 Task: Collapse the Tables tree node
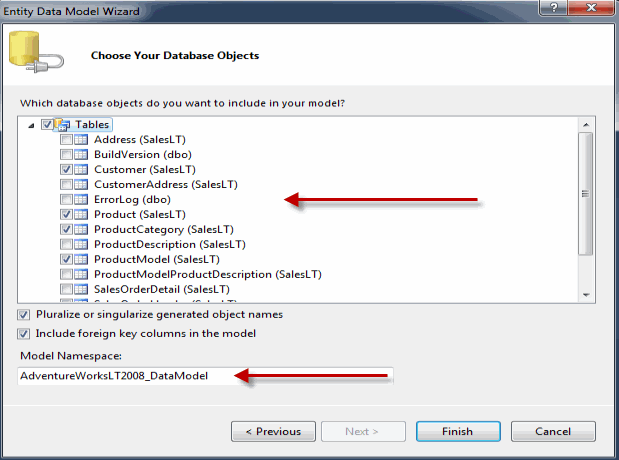pyautogui.click(x=31, y=126)
